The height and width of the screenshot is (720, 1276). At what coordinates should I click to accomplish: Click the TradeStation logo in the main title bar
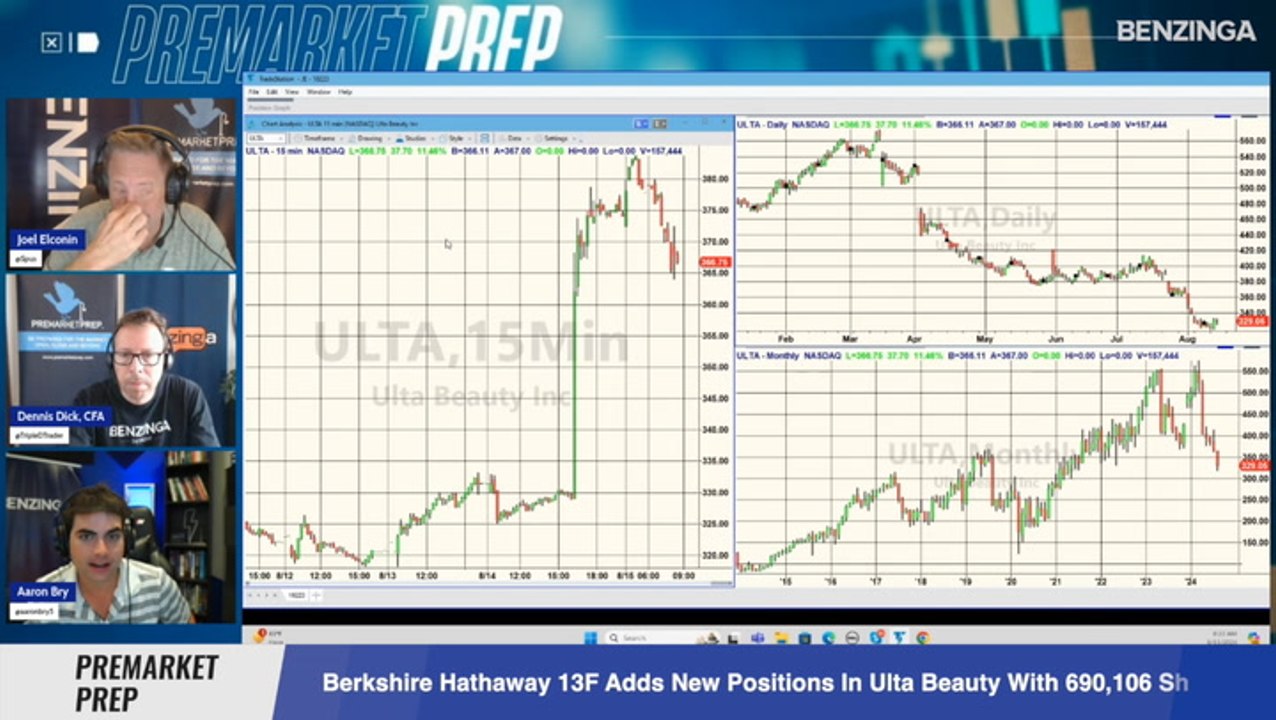250,78
